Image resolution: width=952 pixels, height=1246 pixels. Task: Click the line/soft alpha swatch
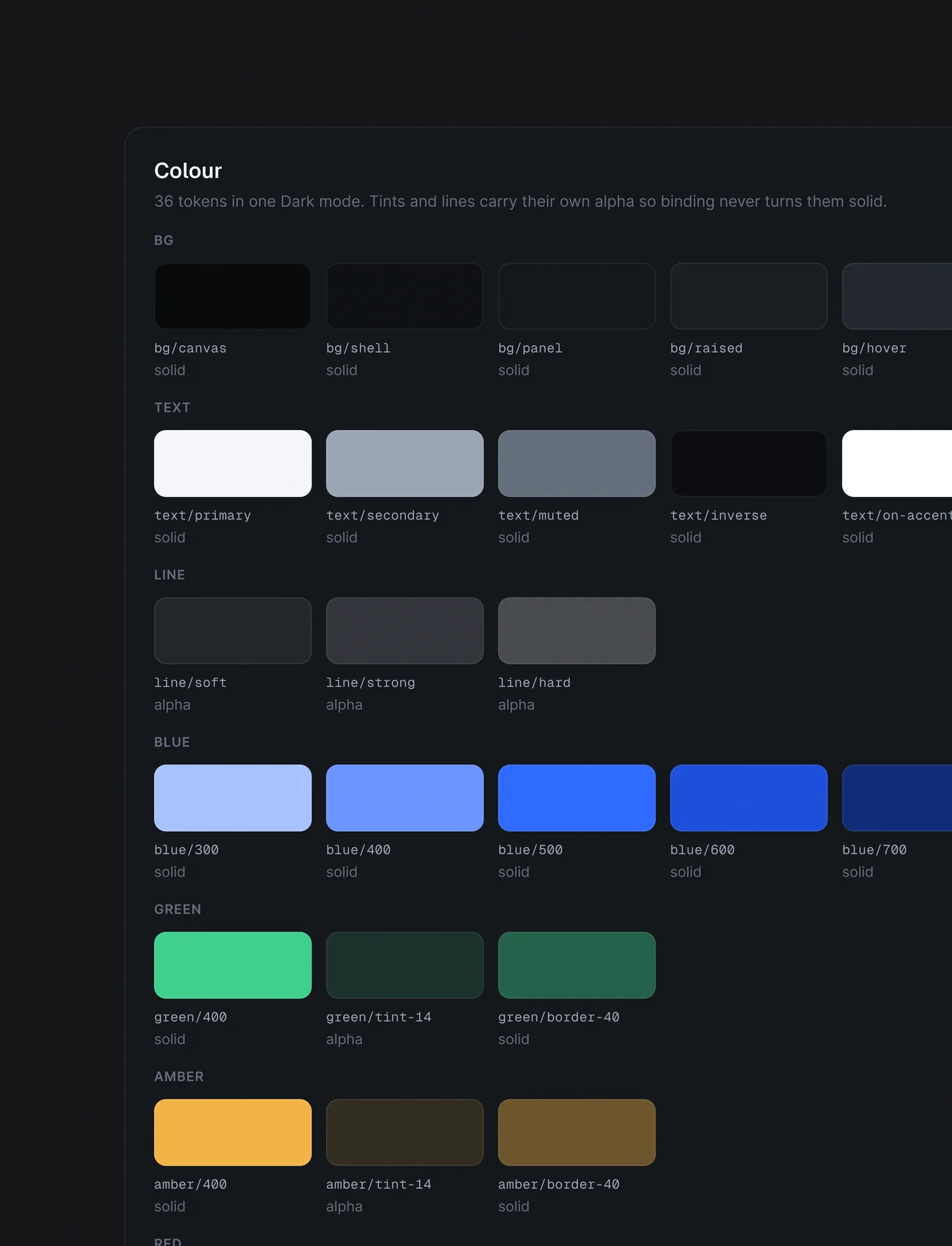232,631
